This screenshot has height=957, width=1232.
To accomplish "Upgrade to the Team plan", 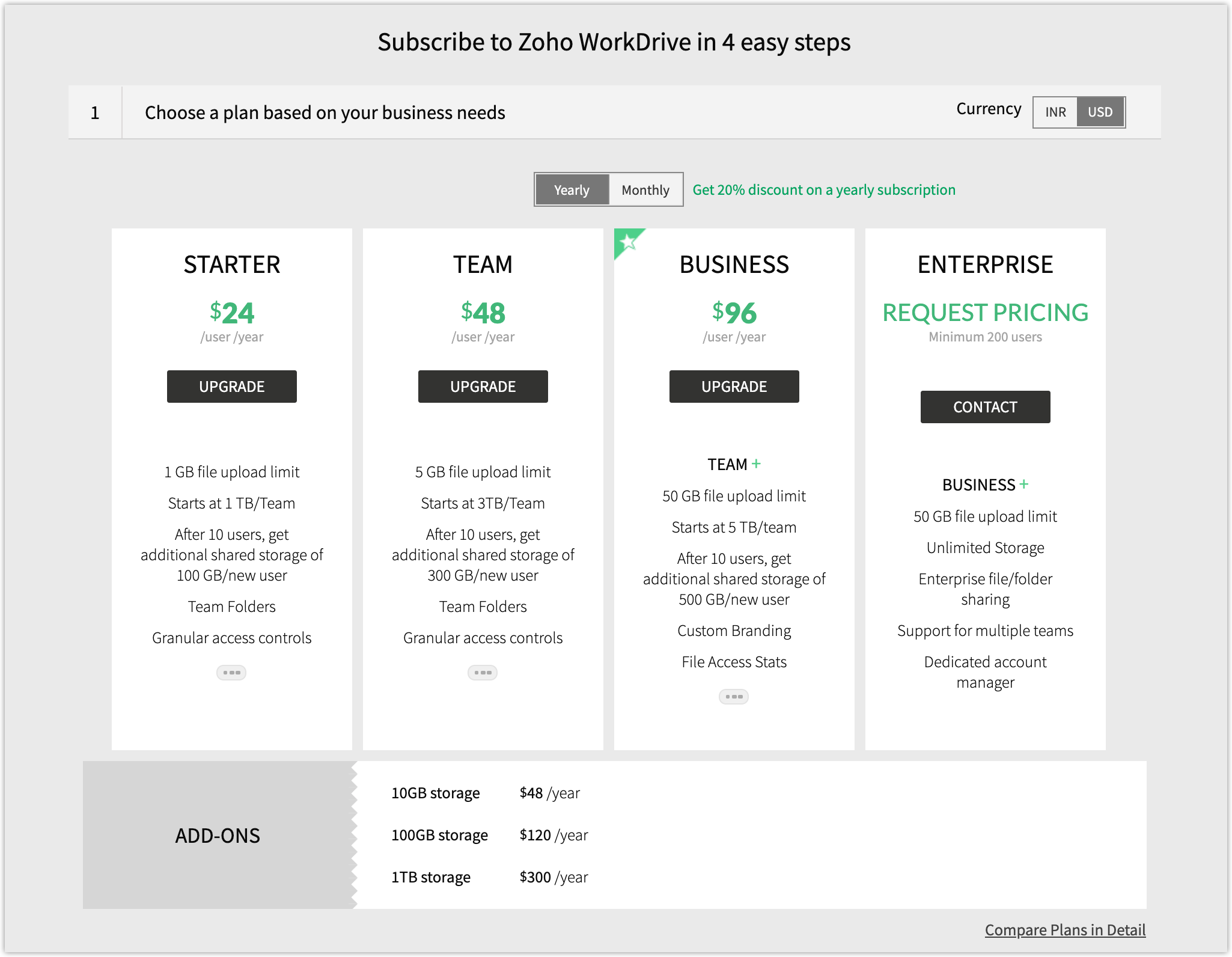I will (x=483, y=387).
